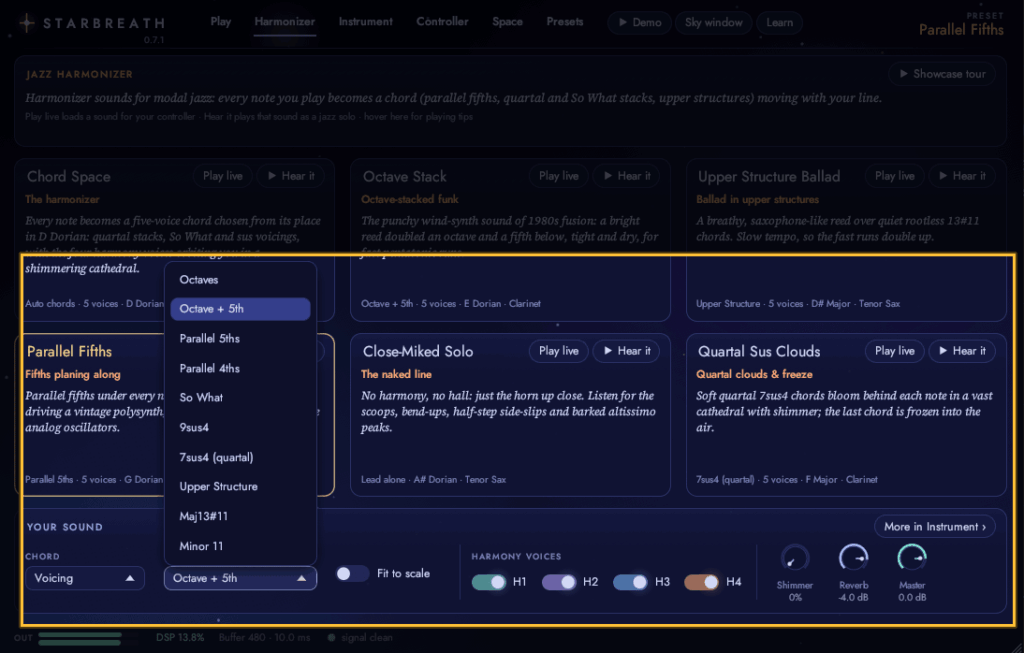Play Quartal Sus Clouds live
Image resolution: width=1024 pixels, height=653 pixels.
pyautogui.click(x=895, y=351)
